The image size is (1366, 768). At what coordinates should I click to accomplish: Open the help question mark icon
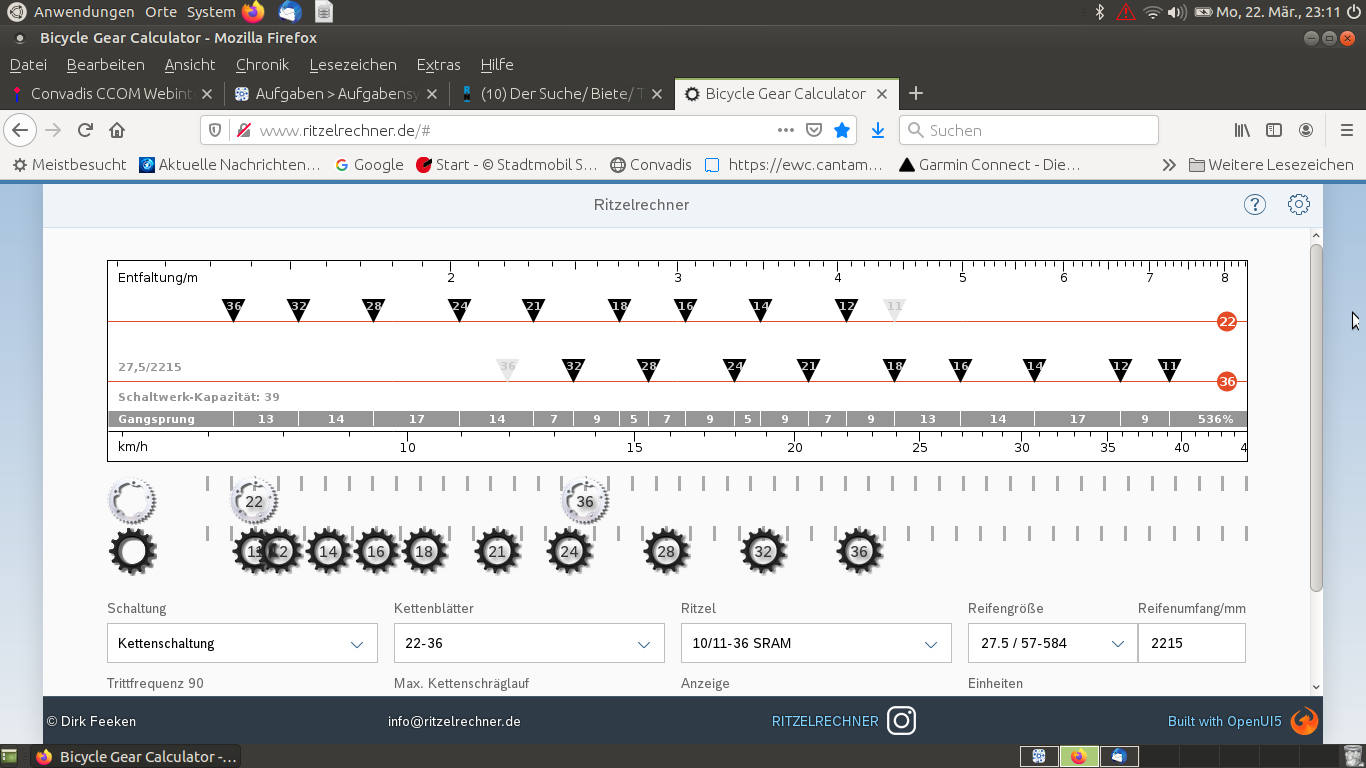pyautogui.click(x=1254, y=205)
